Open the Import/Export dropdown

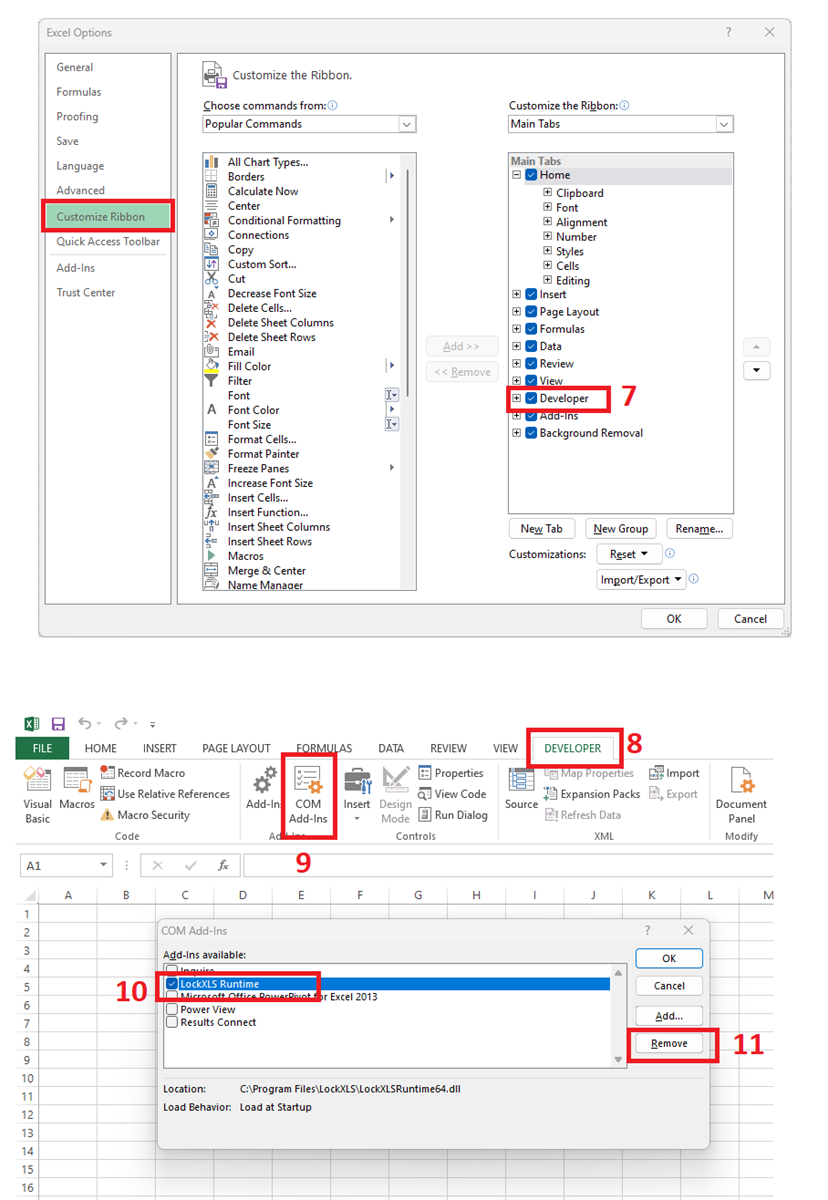(x=641, y=580)
